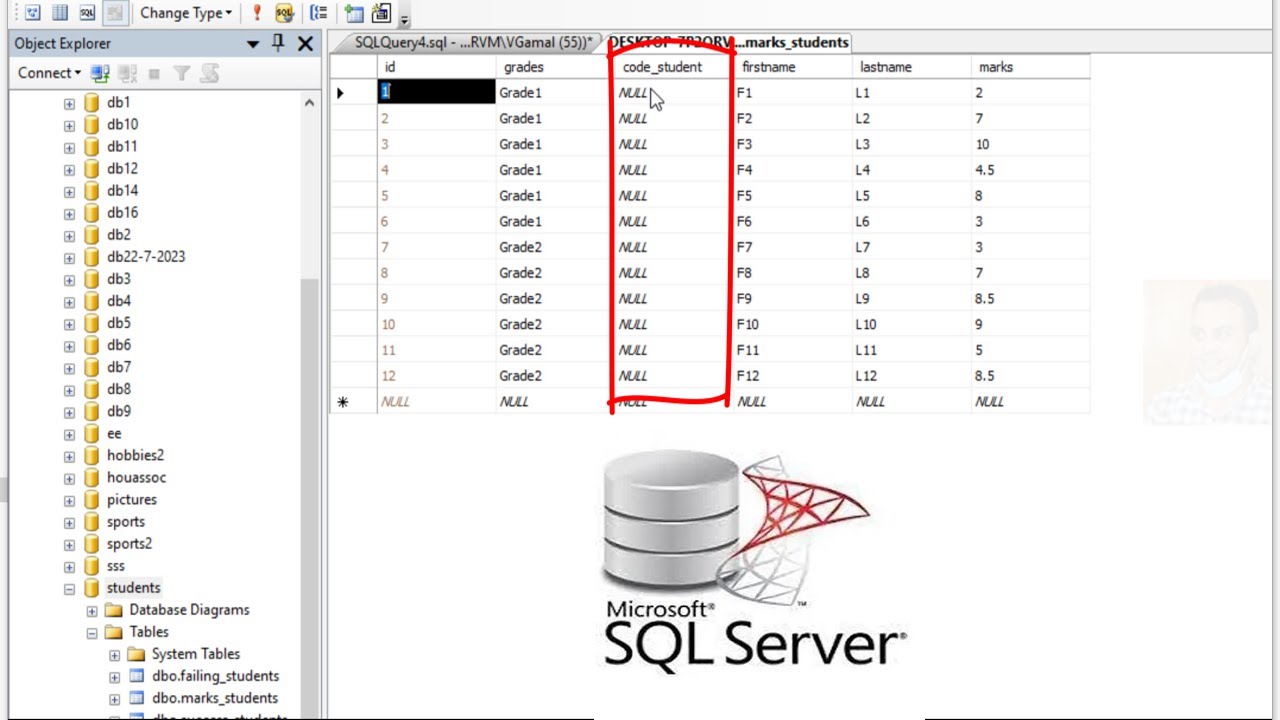1280x720 pixels.
Task: Click the lastname cell 'L12'
Action: [911, 376]
